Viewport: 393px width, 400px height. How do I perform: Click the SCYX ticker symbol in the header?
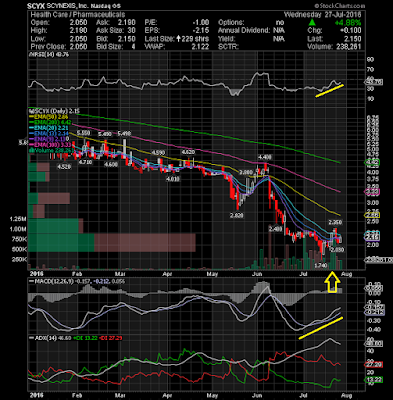point(36,6)
